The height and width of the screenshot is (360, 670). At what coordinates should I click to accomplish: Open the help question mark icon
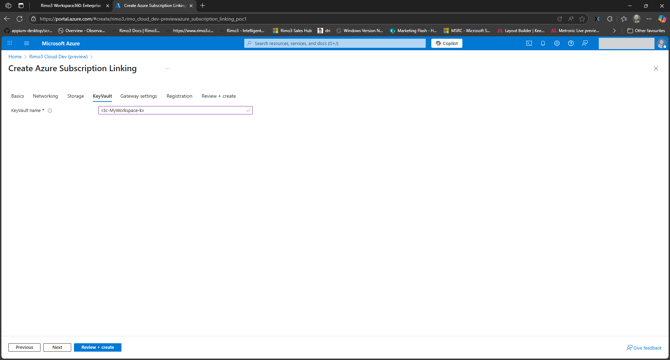571,43
